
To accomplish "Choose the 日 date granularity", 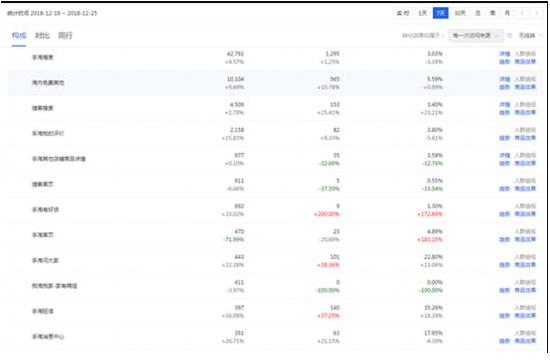I will 478,13.
